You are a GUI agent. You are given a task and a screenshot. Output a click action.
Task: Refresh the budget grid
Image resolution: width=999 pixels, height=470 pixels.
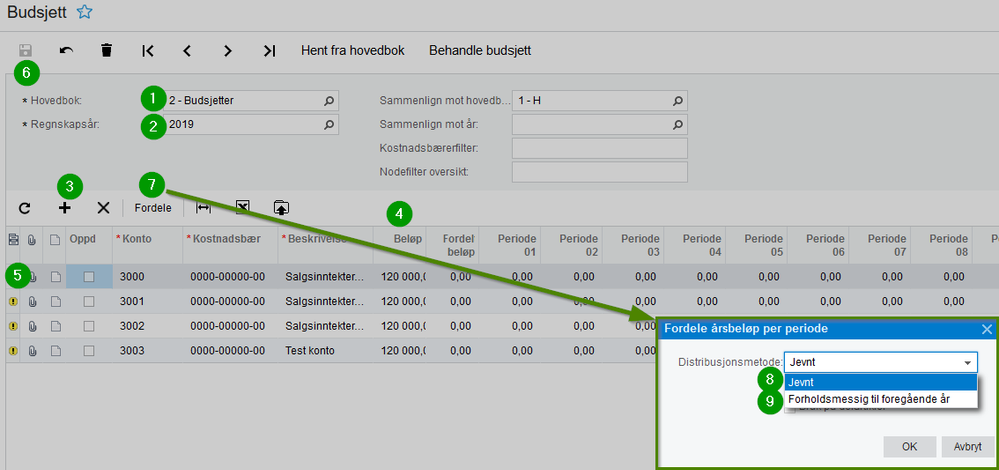[24, 208]
